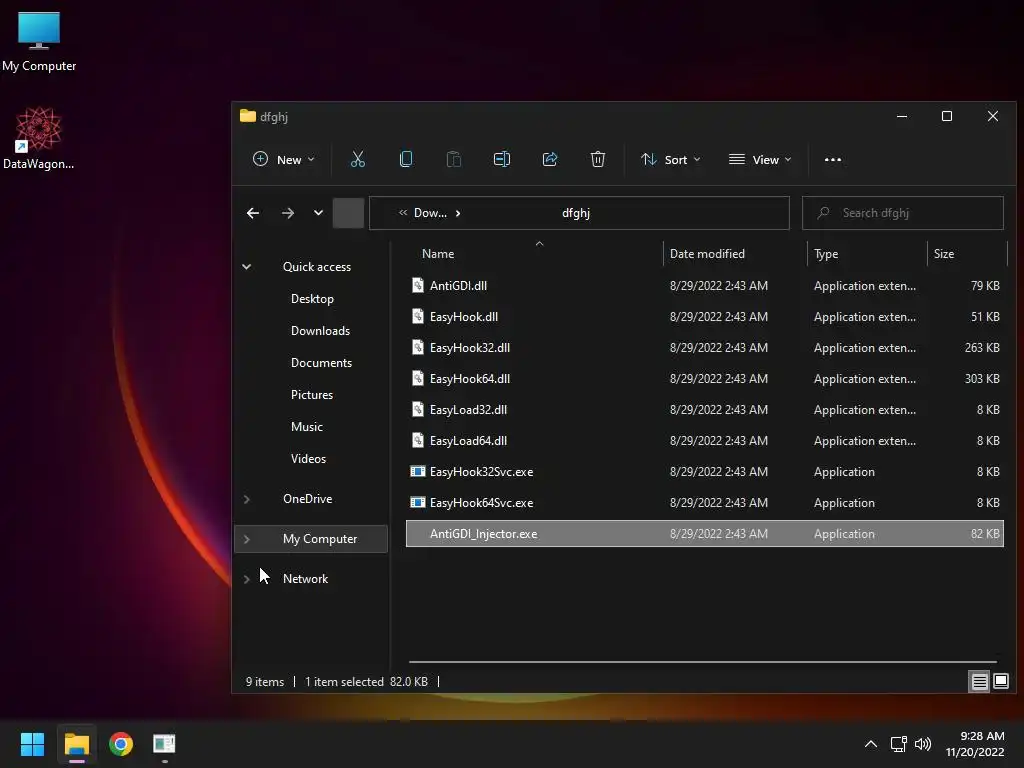Select the EasyHook64.dll file

[705, 379]
